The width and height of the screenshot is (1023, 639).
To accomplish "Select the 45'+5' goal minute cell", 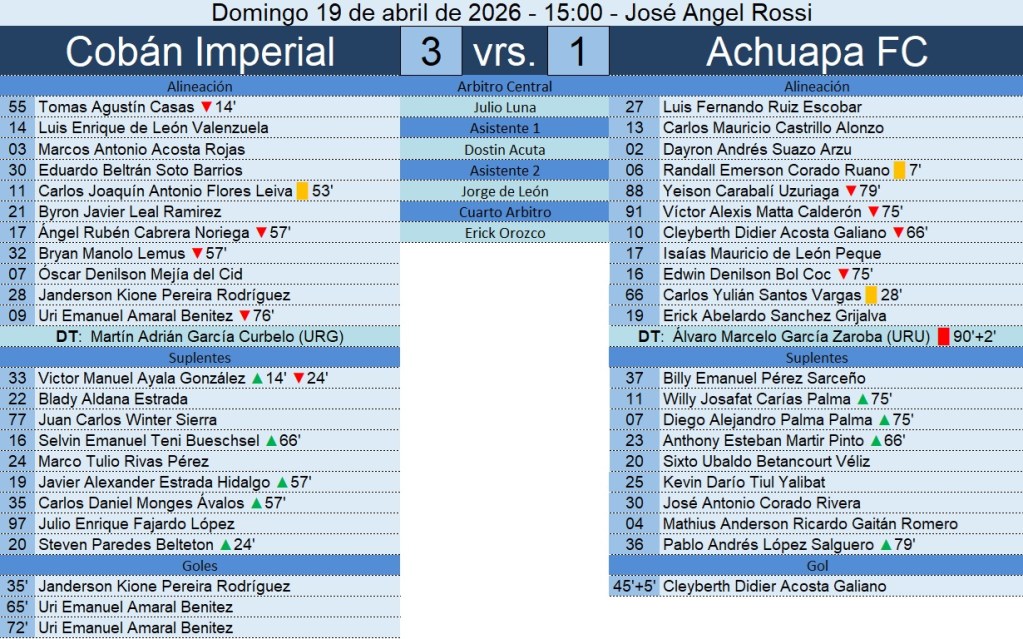I will pyautogui.click(x=632, y=587).
